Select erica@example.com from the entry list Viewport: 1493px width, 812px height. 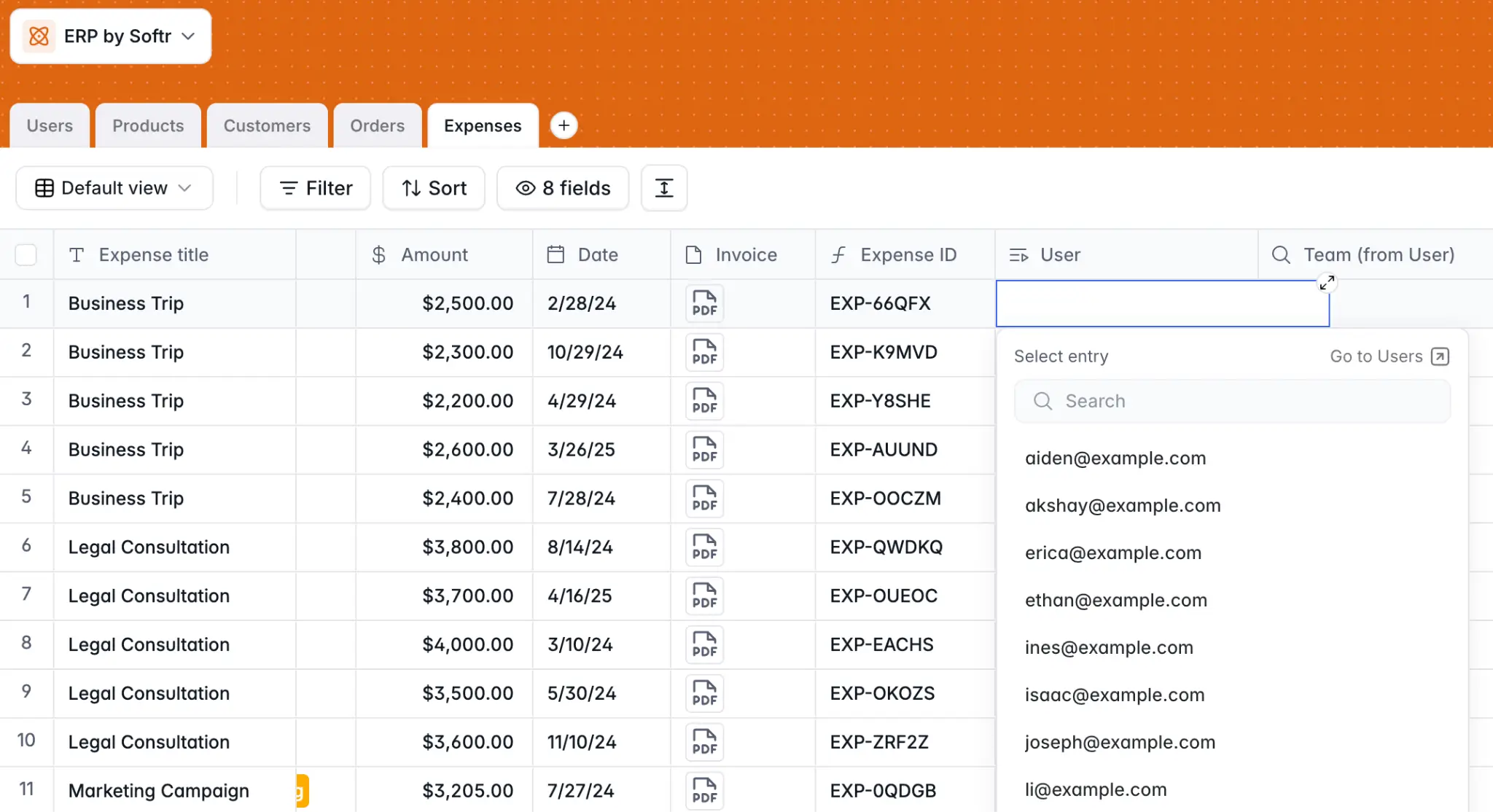1113,553
